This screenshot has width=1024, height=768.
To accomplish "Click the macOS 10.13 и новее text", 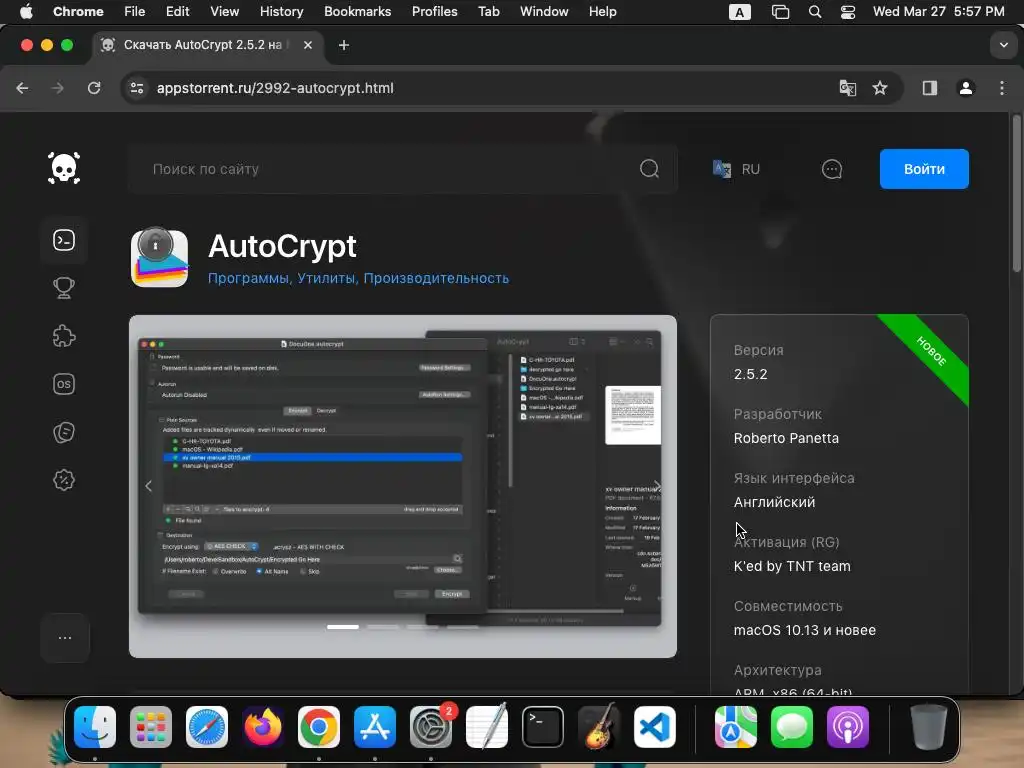I will 805,630.
